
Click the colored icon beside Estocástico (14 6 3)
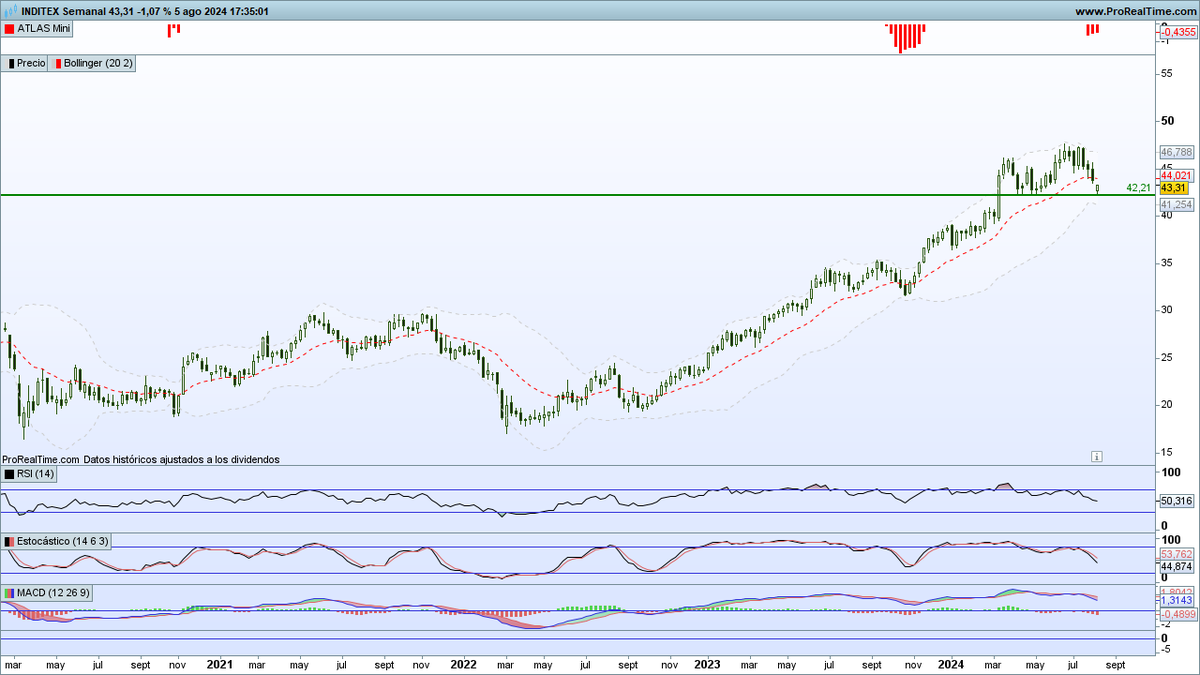9,541
